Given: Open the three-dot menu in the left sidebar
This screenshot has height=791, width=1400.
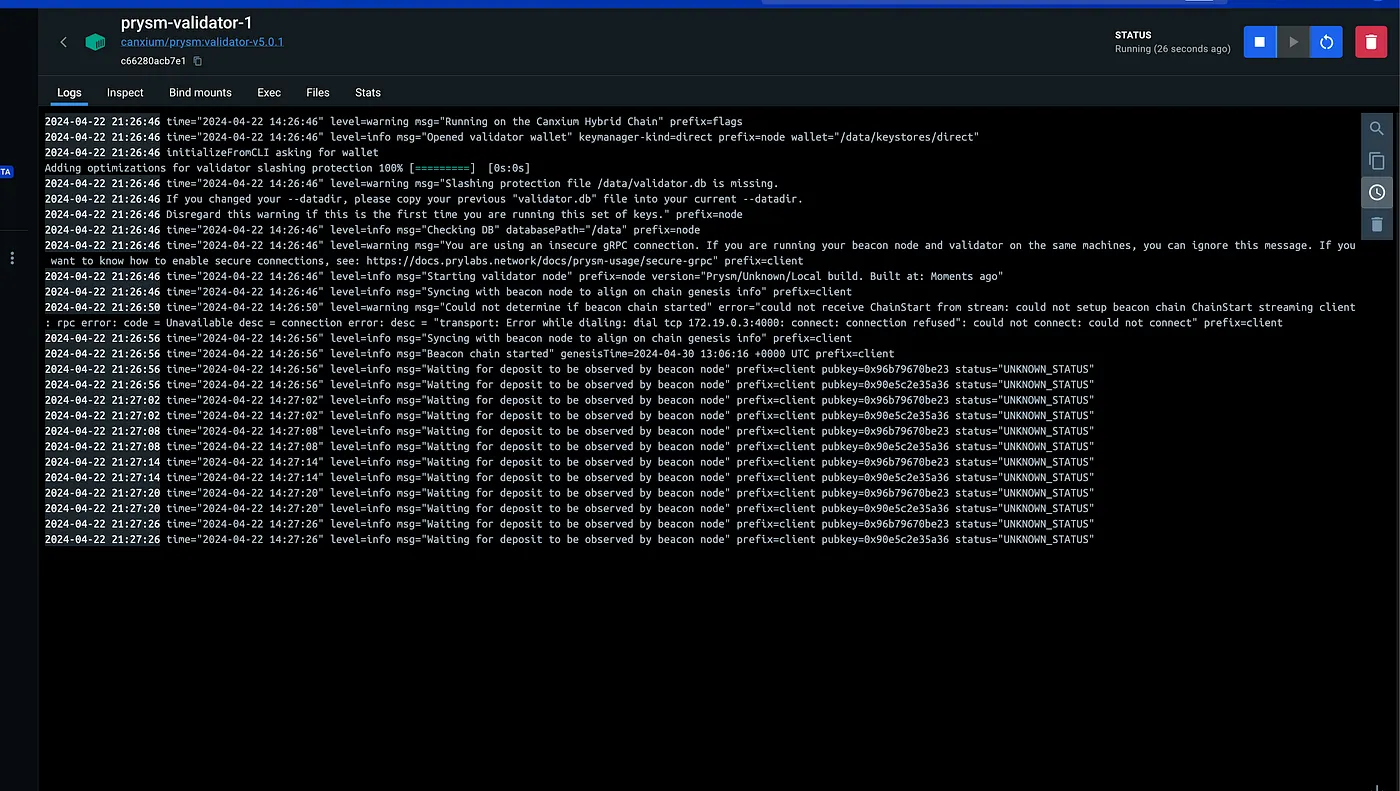Looking at the screenshot, I should [12, 258].
